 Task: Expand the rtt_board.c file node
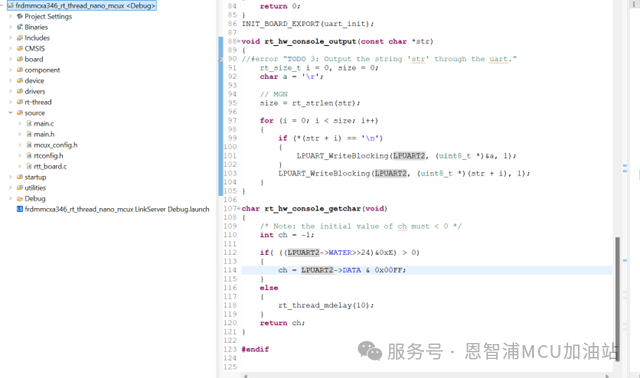(20, 166)
